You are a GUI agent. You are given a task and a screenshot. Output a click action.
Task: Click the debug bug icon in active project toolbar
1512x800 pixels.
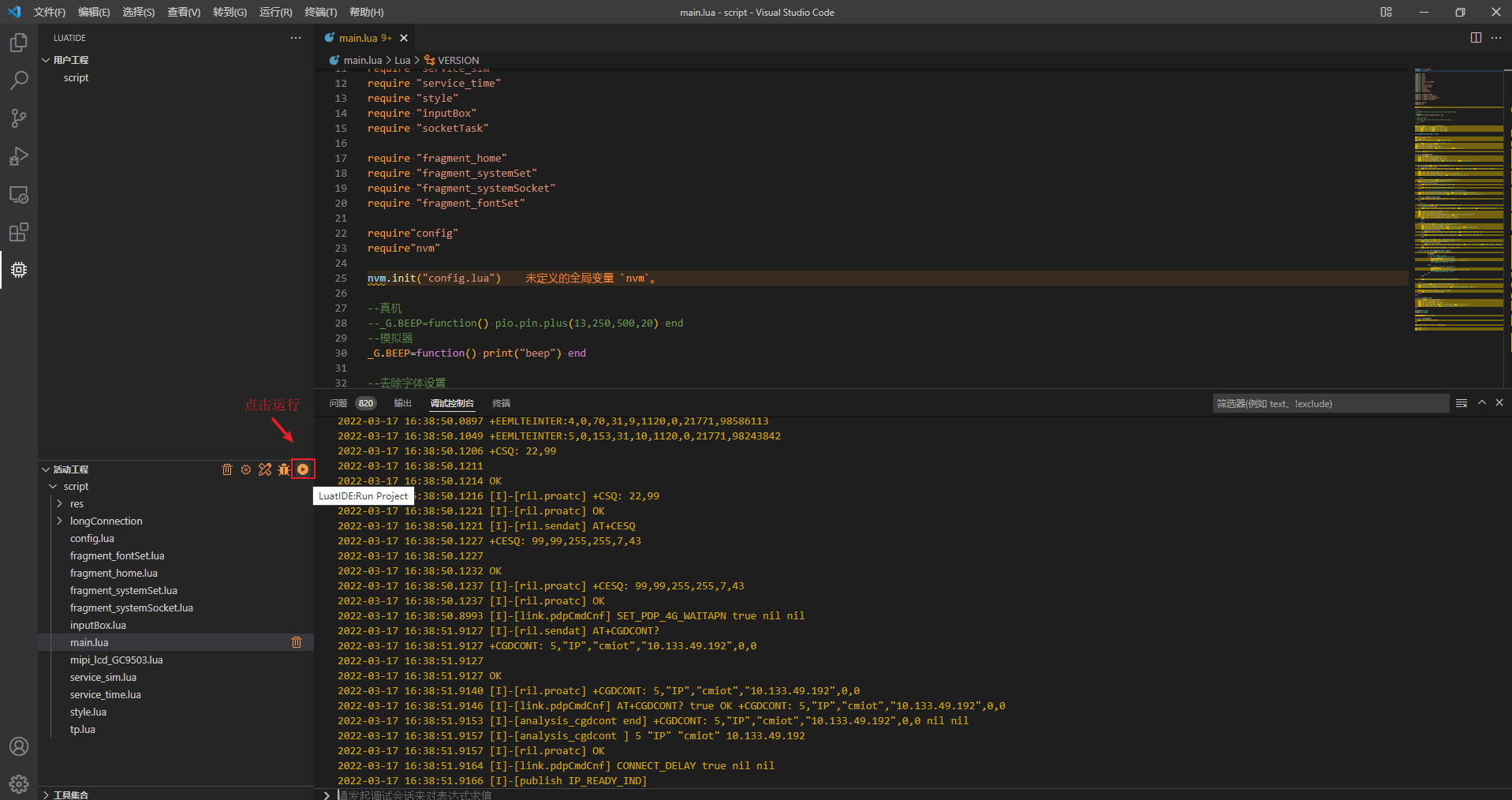284,469
